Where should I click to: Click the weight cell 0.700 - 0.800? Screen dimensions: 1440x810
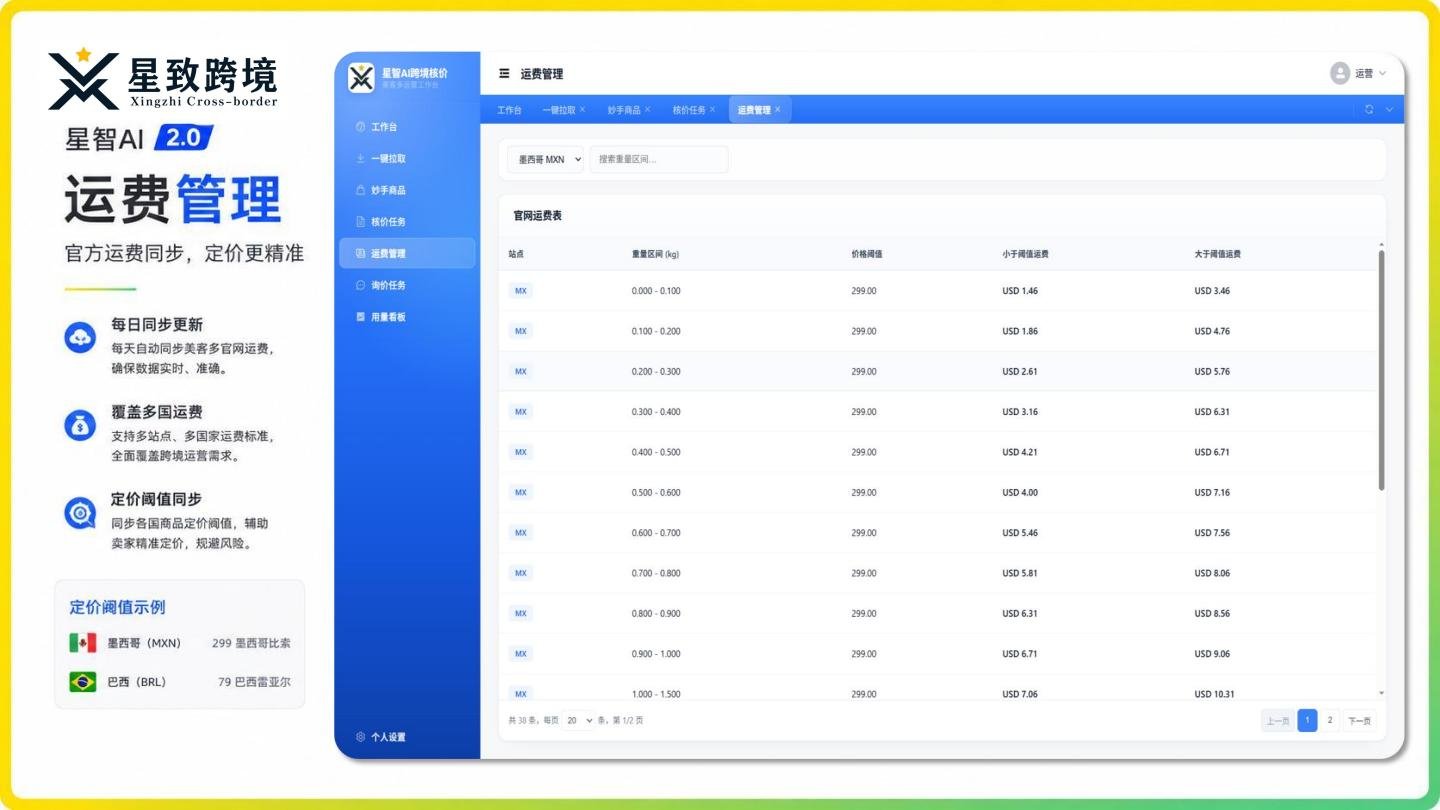pyautogui.click(x=656, y=573)
